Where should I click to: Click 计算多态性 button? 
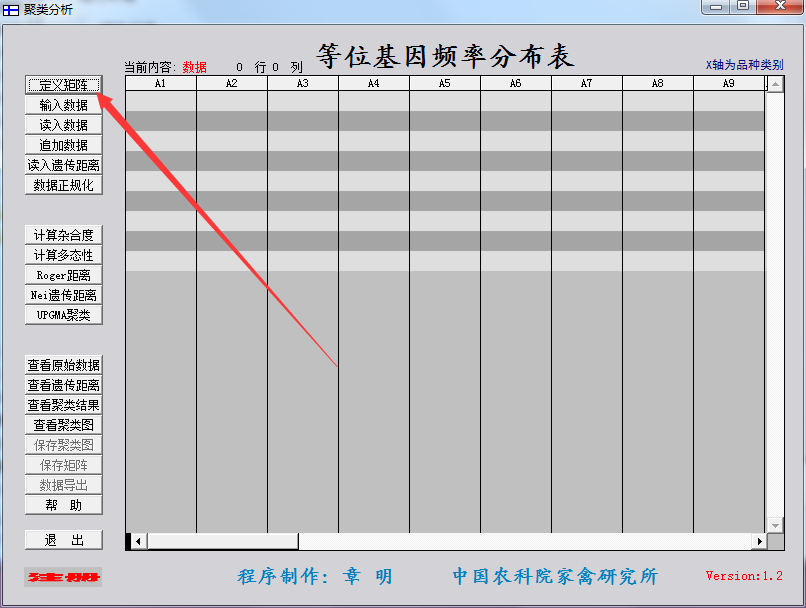tap(64, 255)
